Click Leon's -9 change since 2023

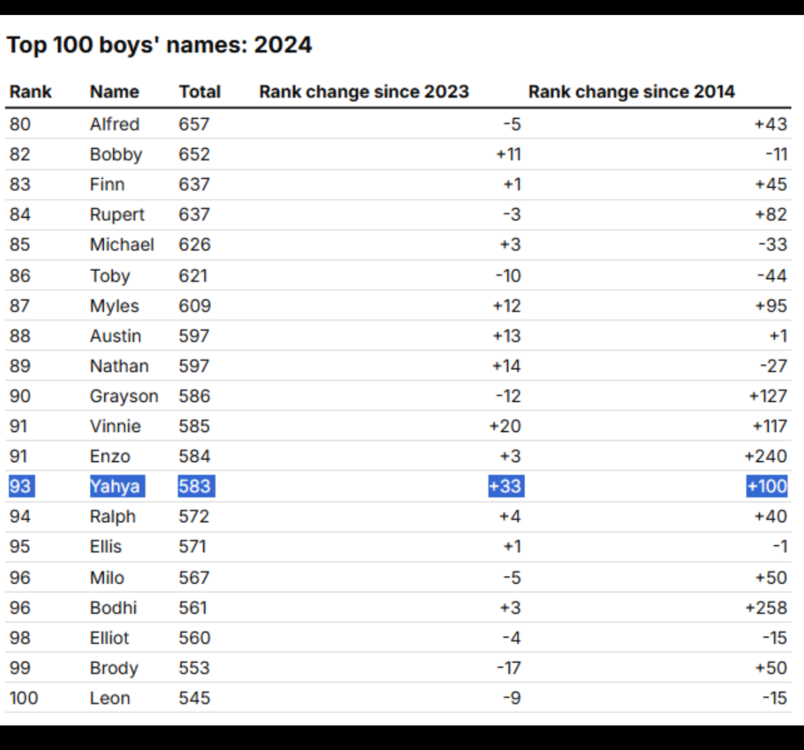point(512,698)
